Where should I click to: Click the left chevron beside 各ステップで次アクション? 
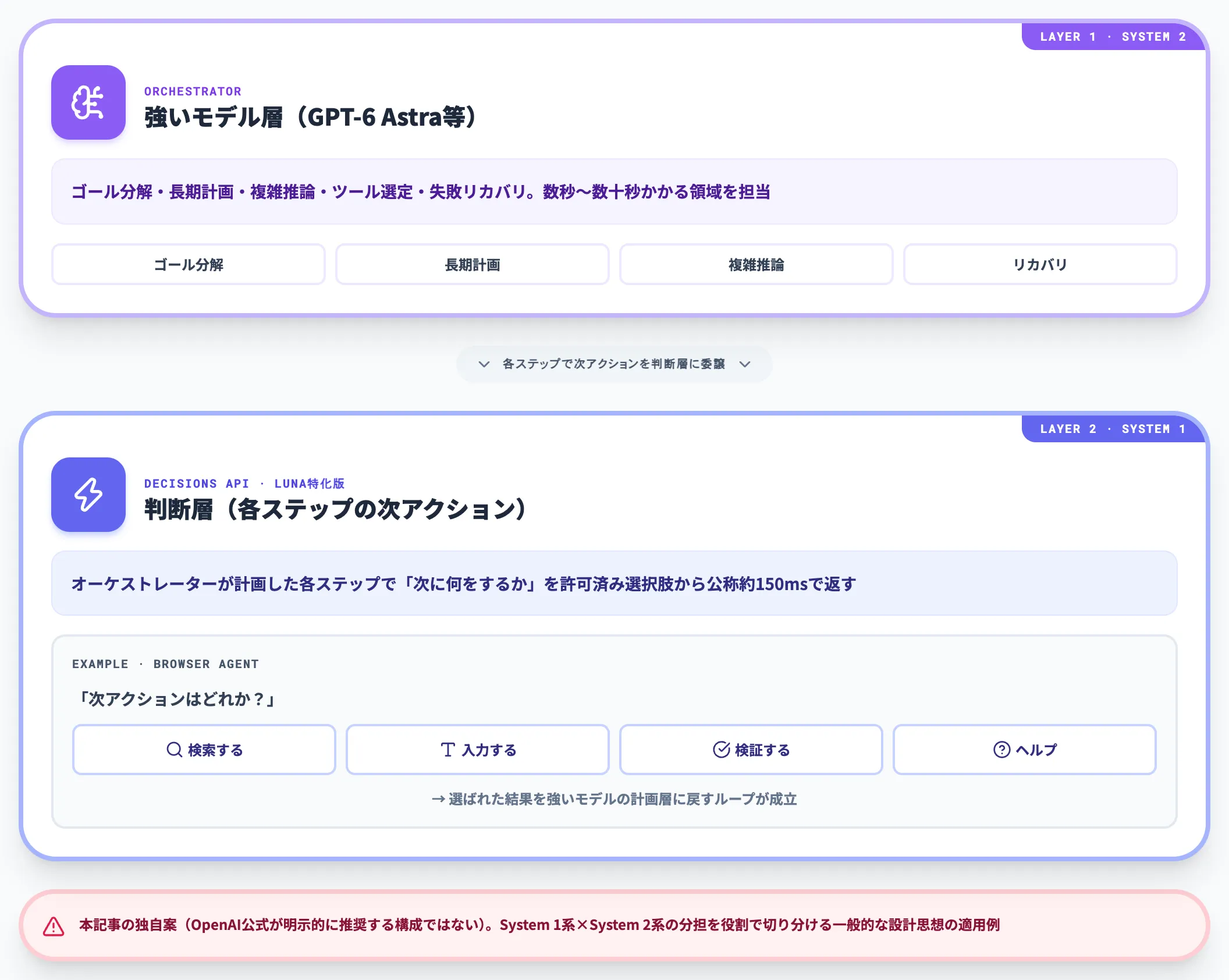click(x=484, y=364)
